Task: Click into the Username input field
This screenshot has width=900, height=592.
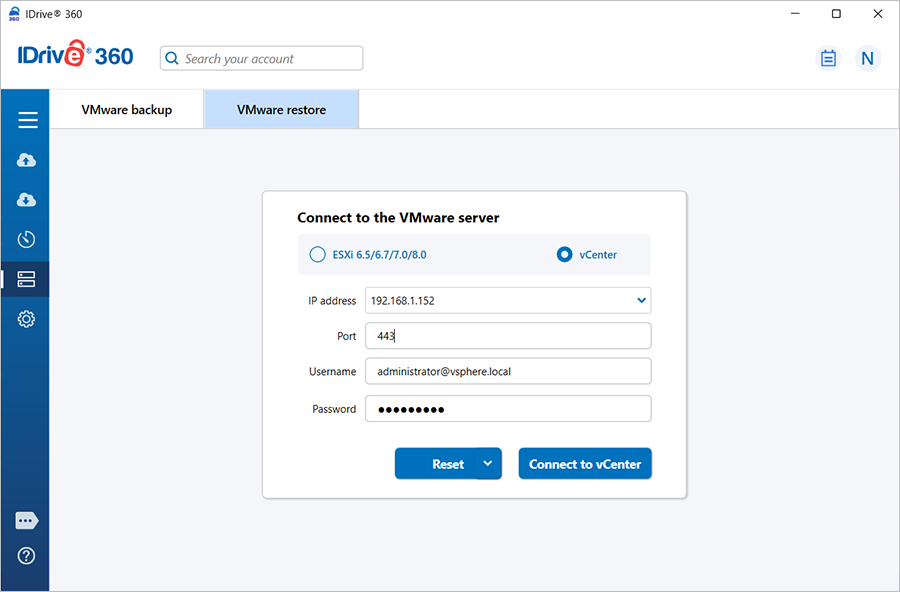Action: click(508, 371)
